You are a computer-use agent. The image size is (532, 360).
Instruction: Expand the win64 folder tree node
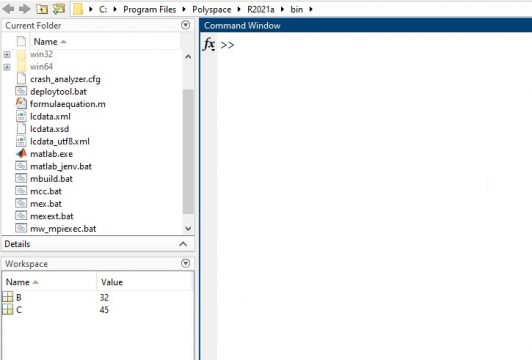coord(7,67)
